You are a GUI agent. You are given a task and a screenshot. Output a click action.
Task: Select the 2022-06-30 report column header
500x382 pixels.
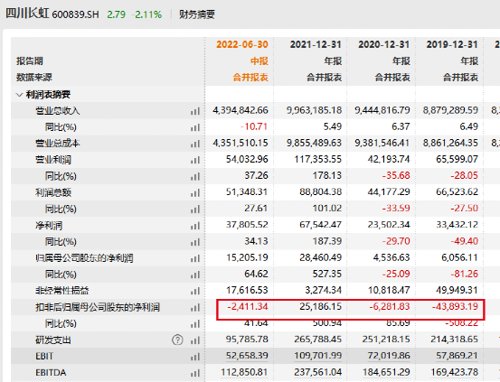pos(242,44)
